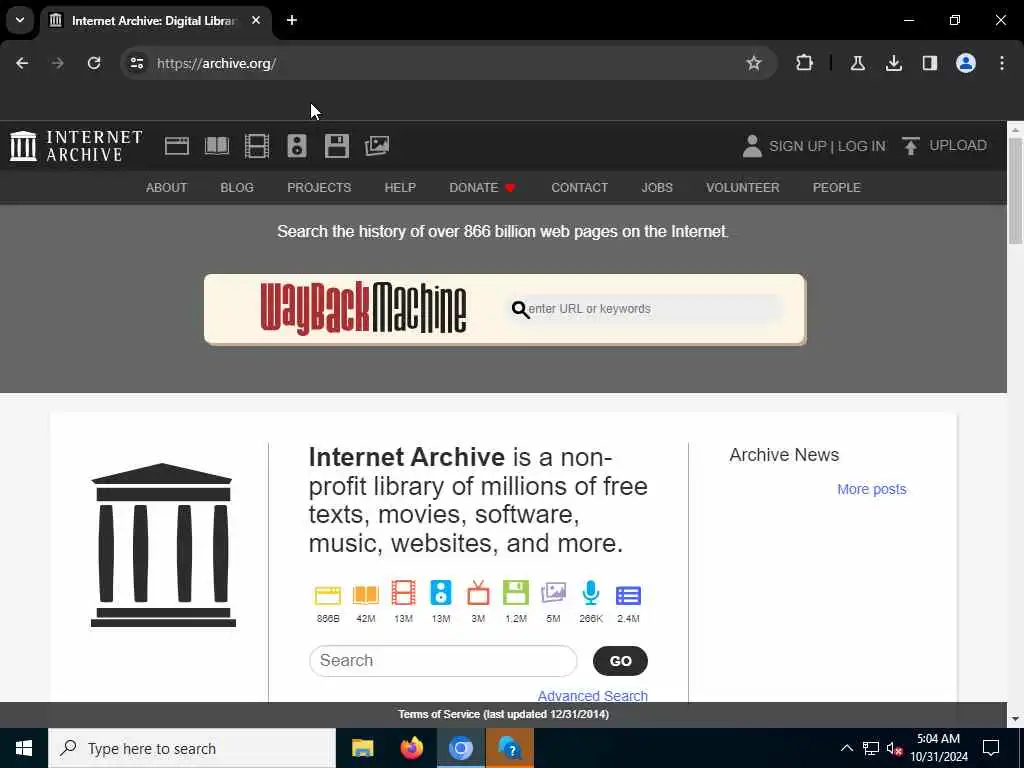Open the BLOG menu item
1024x768 pixels.
click(237, 187)
